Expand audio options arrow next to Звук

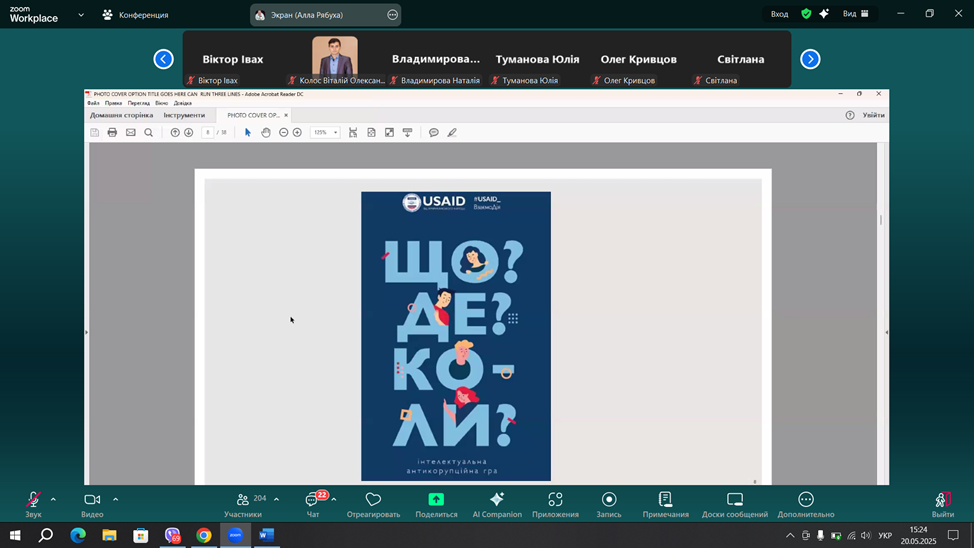[53, 499]
